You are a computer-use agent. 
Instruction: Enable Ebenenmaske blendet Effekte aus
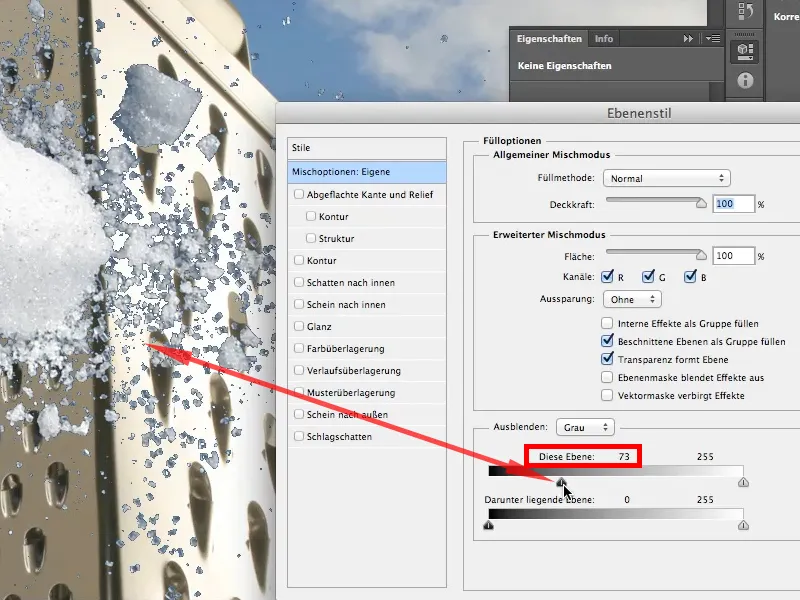pyautogui.click(x=607, y=378)
